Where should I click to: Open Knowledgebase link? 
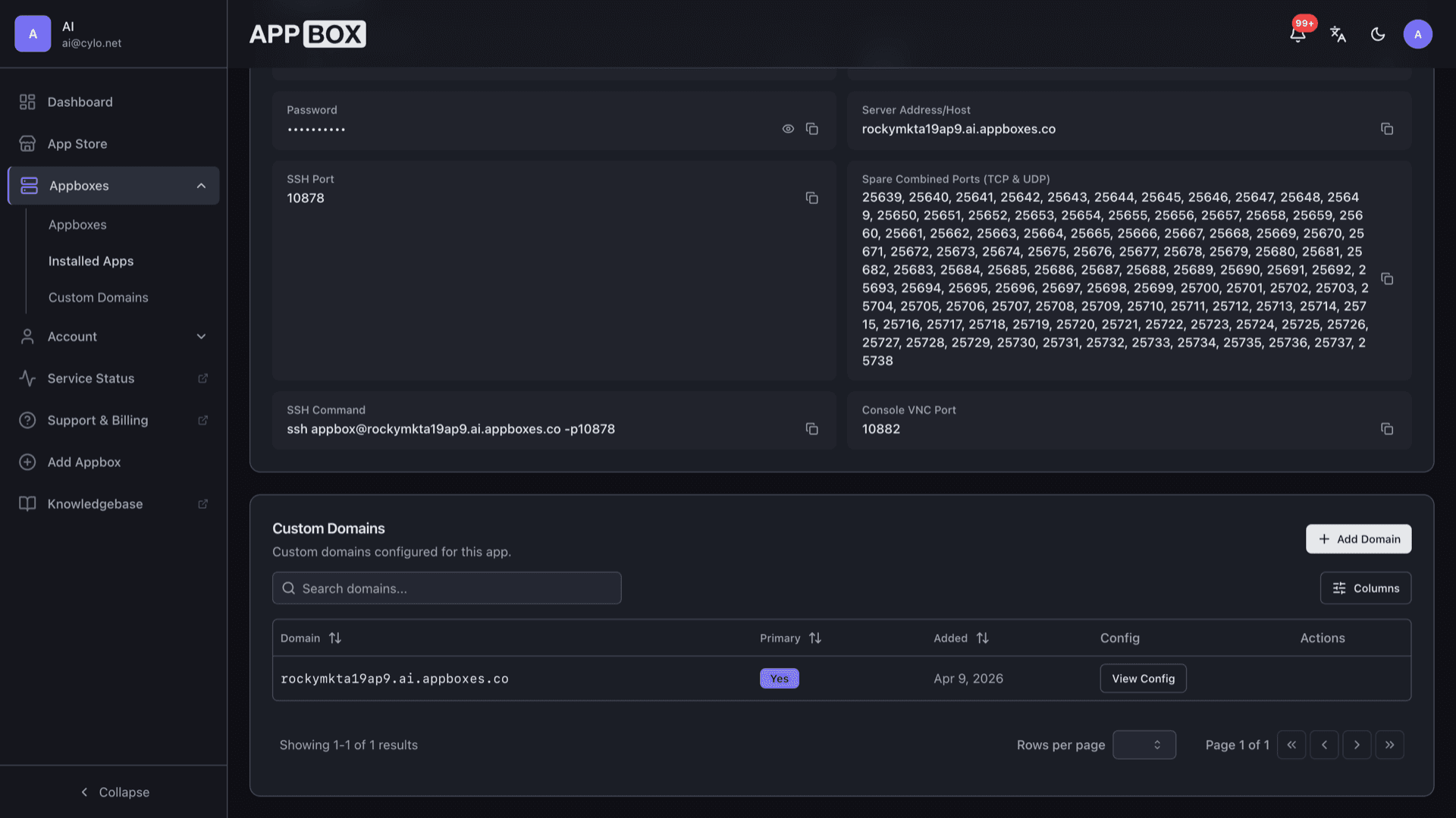(x=114, y=504)
